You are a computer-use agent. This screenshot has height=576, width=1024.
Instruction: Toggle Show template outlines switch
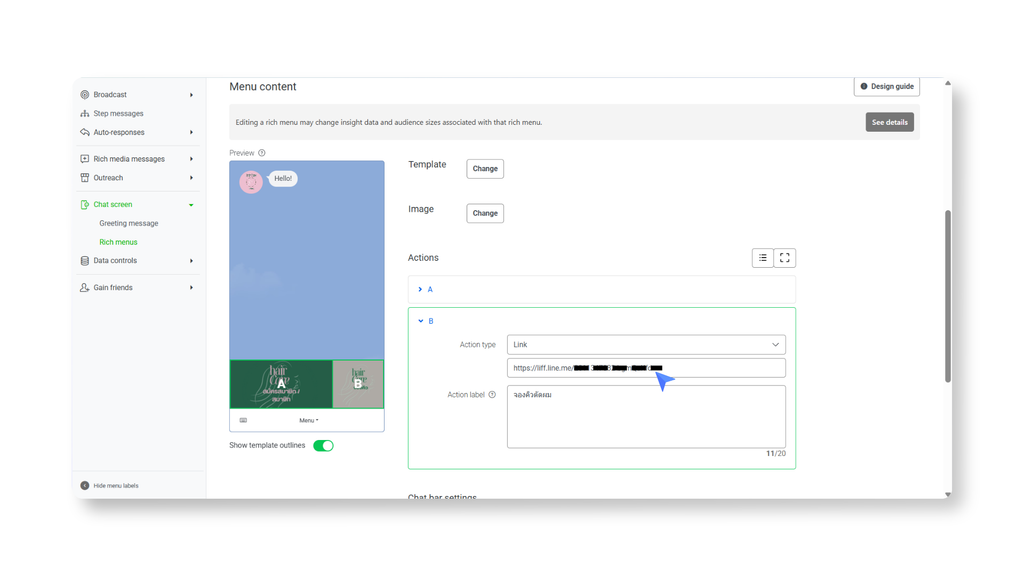(323, 445)
